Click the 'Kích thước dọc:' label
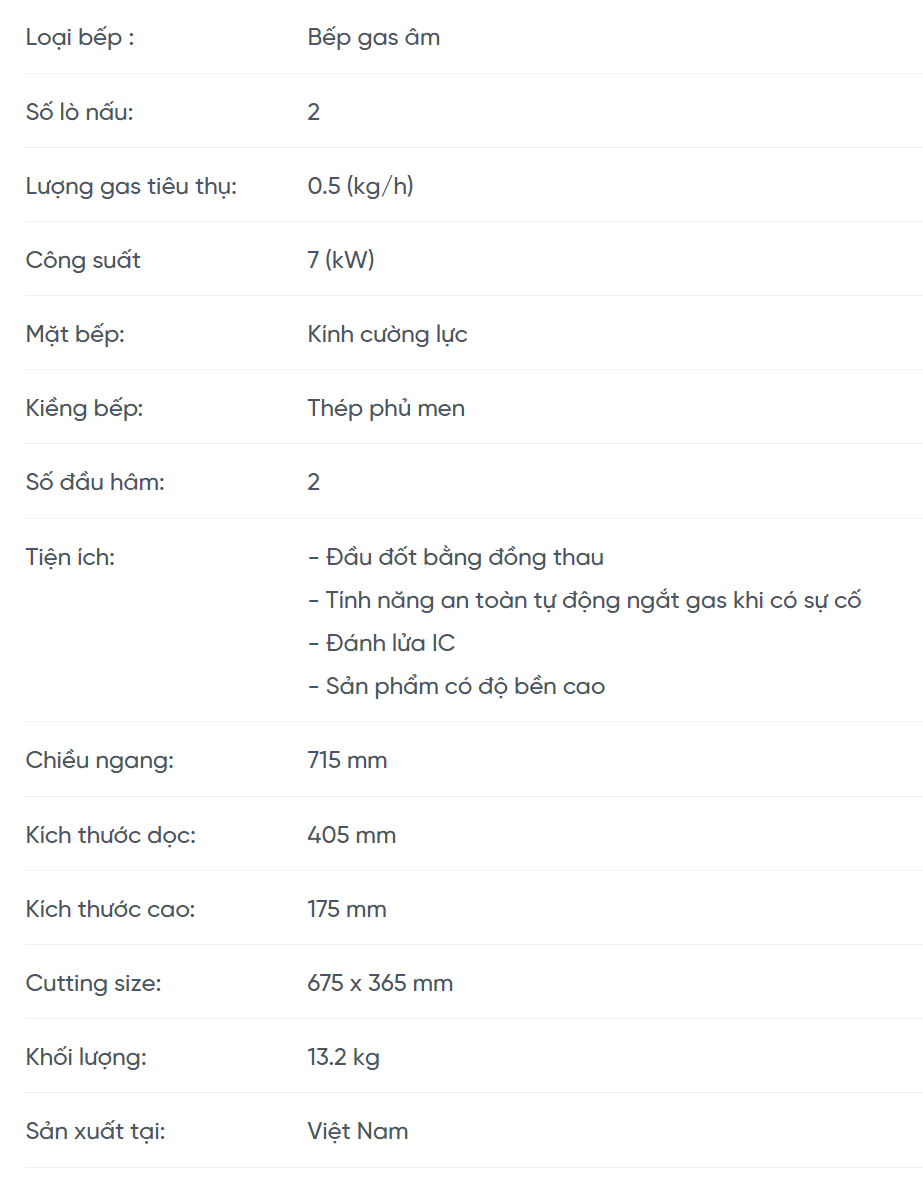 tap(110, 835)
